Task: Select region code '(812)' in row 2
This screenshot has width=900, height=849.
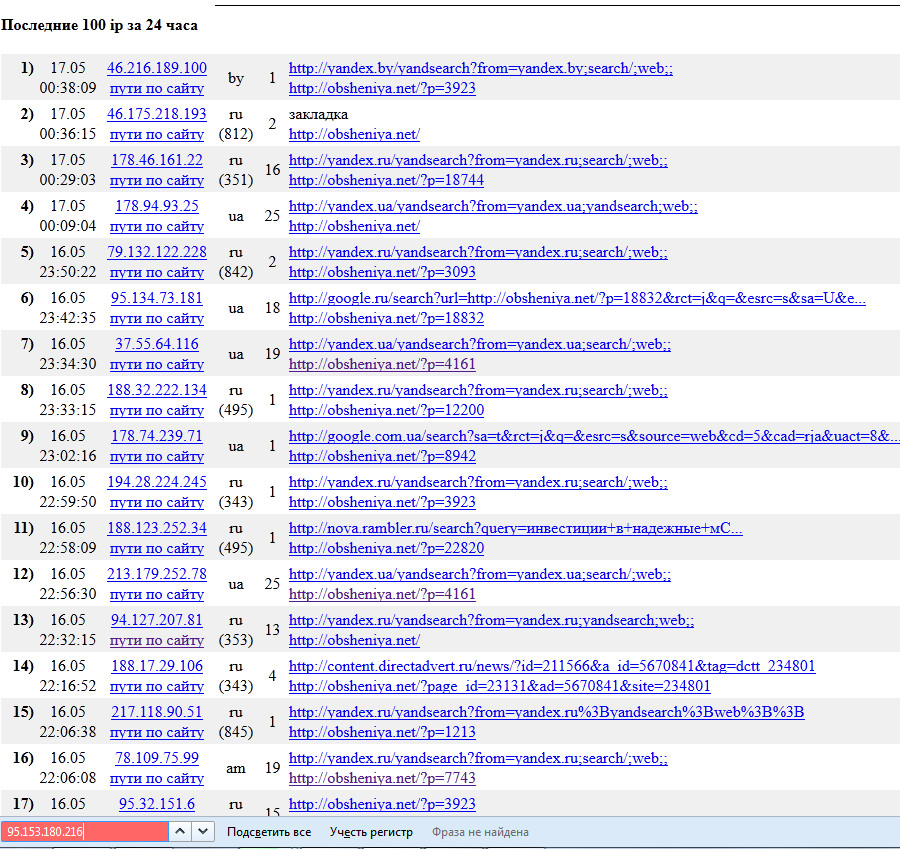Action: pos(236,134)
